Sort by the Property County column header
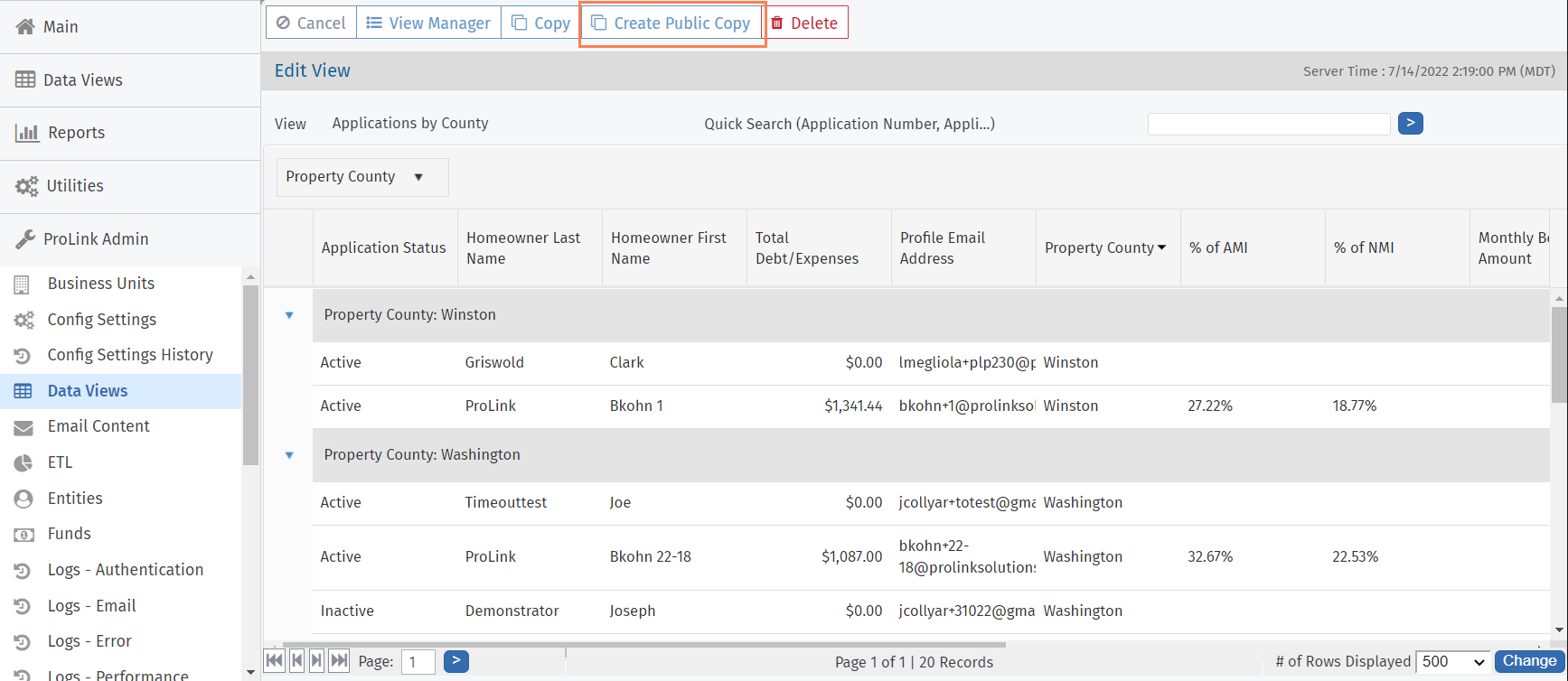Image resolution: width=1568 pixels, height=681 pixels. [1099, 248]
